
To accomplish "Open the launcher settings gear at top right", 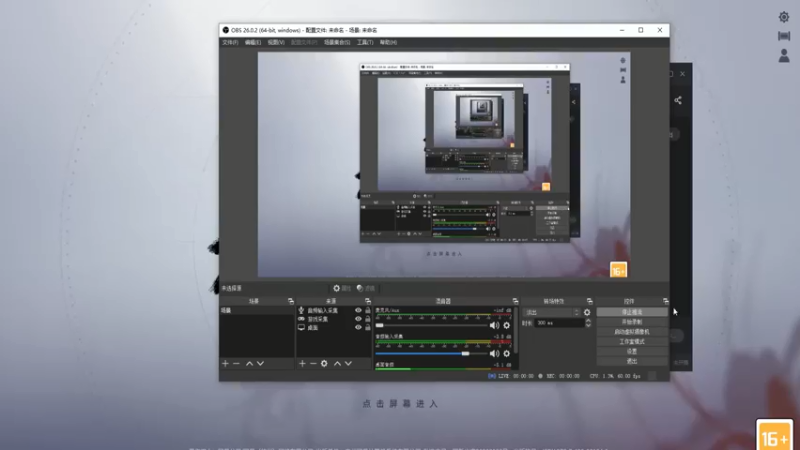I will pos(784,17).
